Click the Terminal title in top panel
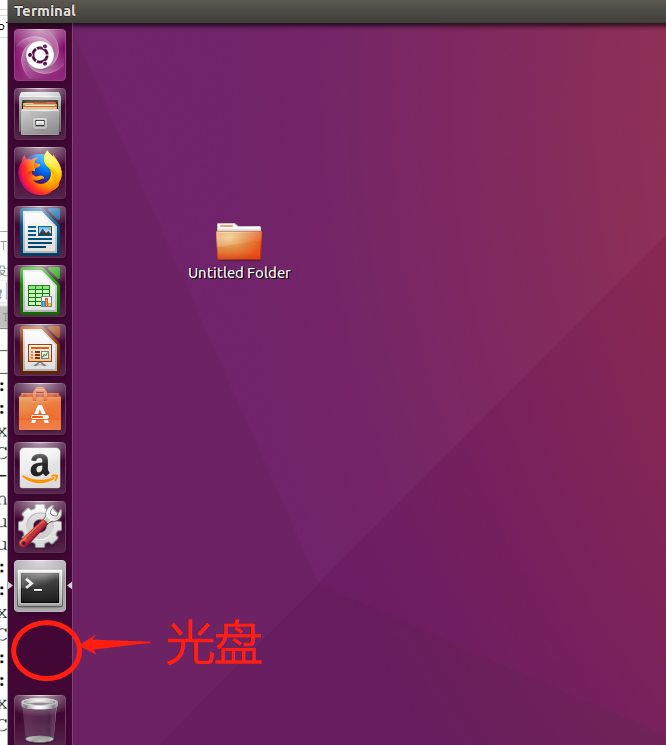 [x=45, y=11]
